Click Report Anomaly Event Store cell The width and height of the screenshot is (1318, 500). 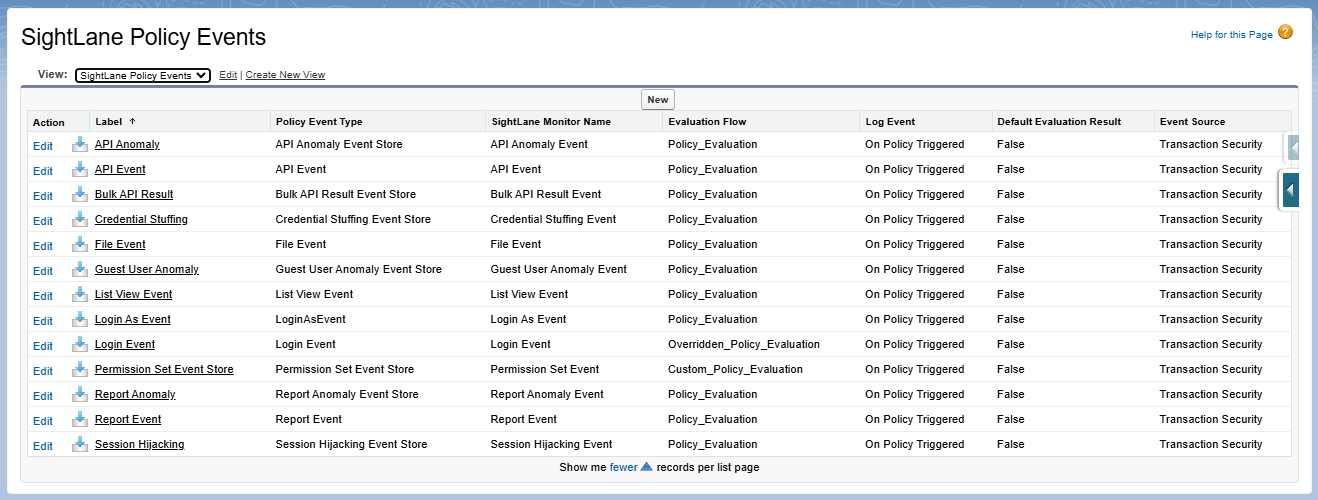[x=347, y=394]
